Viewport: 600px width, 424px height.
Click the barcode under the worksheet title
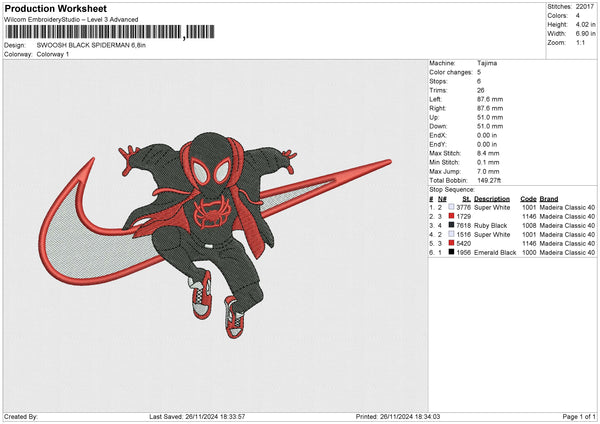[109, 32]
